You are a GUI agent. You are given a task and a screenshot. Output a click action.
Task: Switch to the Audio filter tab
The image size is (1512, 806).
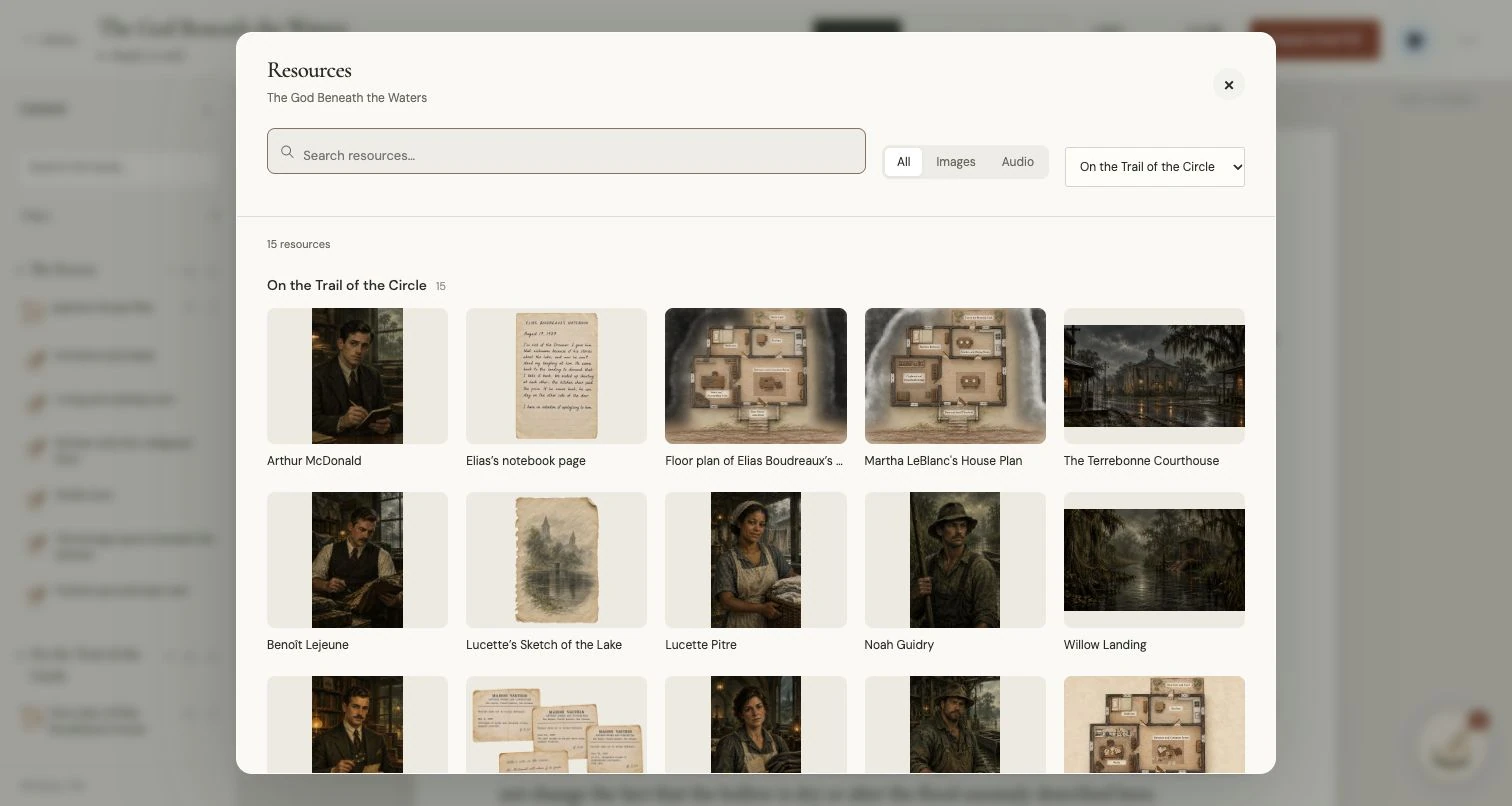coord(1018,162)
